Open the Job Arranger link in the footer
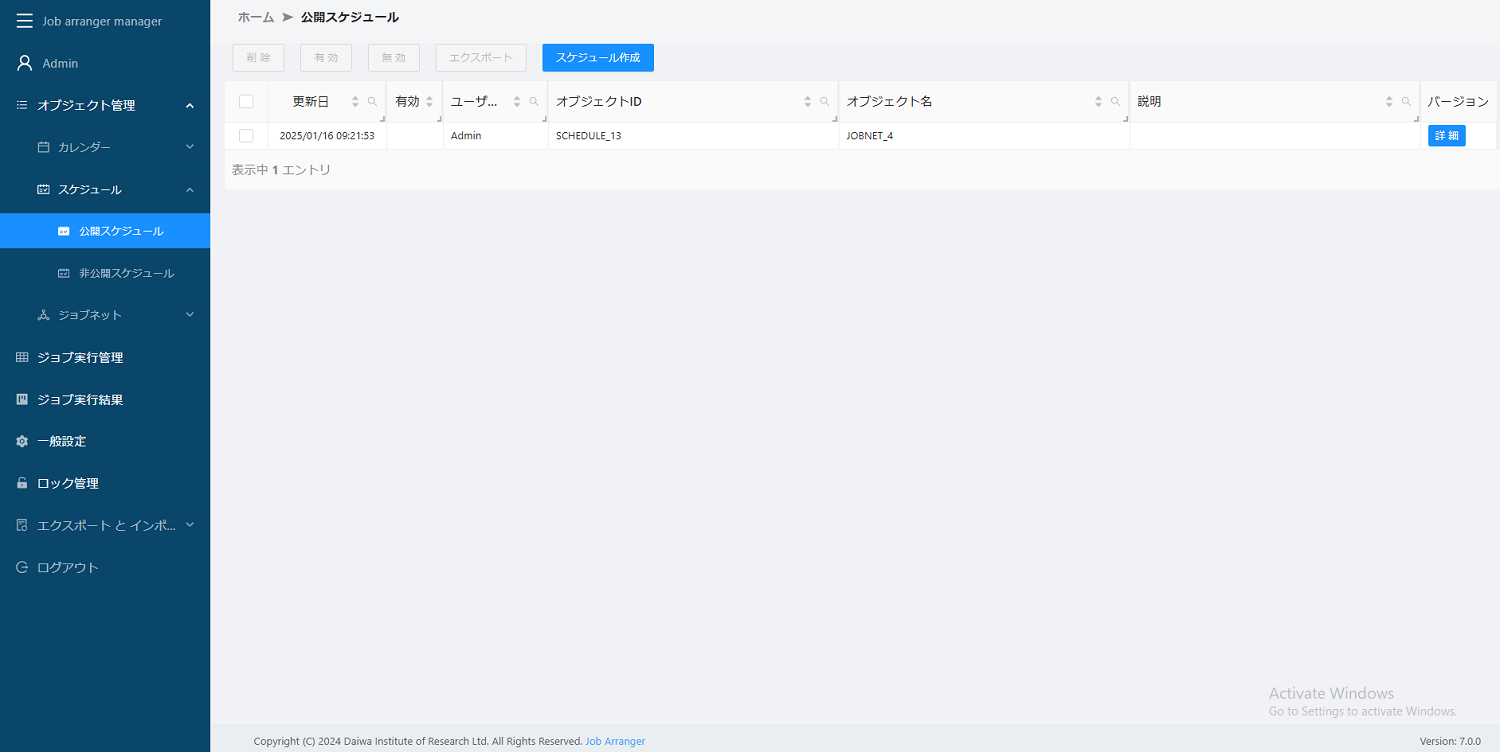The image size is (1500, 752). [x=615, y=741]
